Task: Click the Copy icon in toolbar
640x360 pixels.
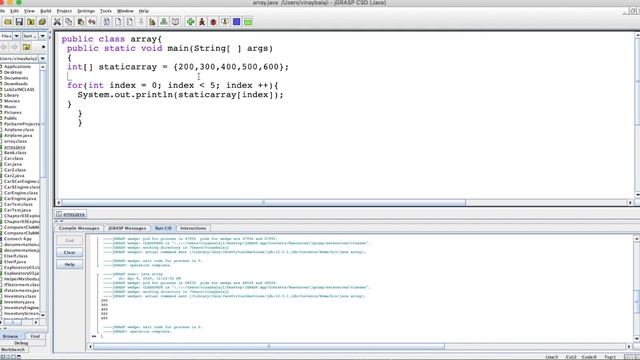Action: pos(69,22)
